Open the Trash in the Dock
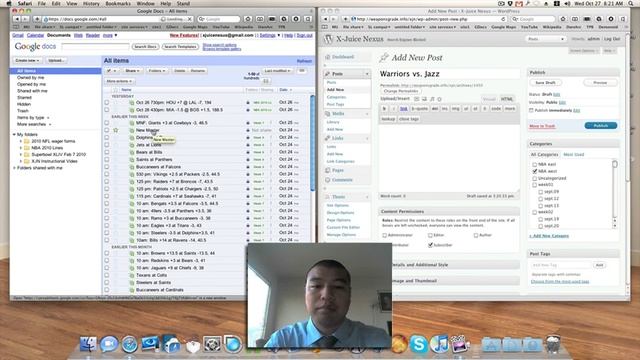Image resolution: width=640 pixels, height=360 pixels. [553, 344]
